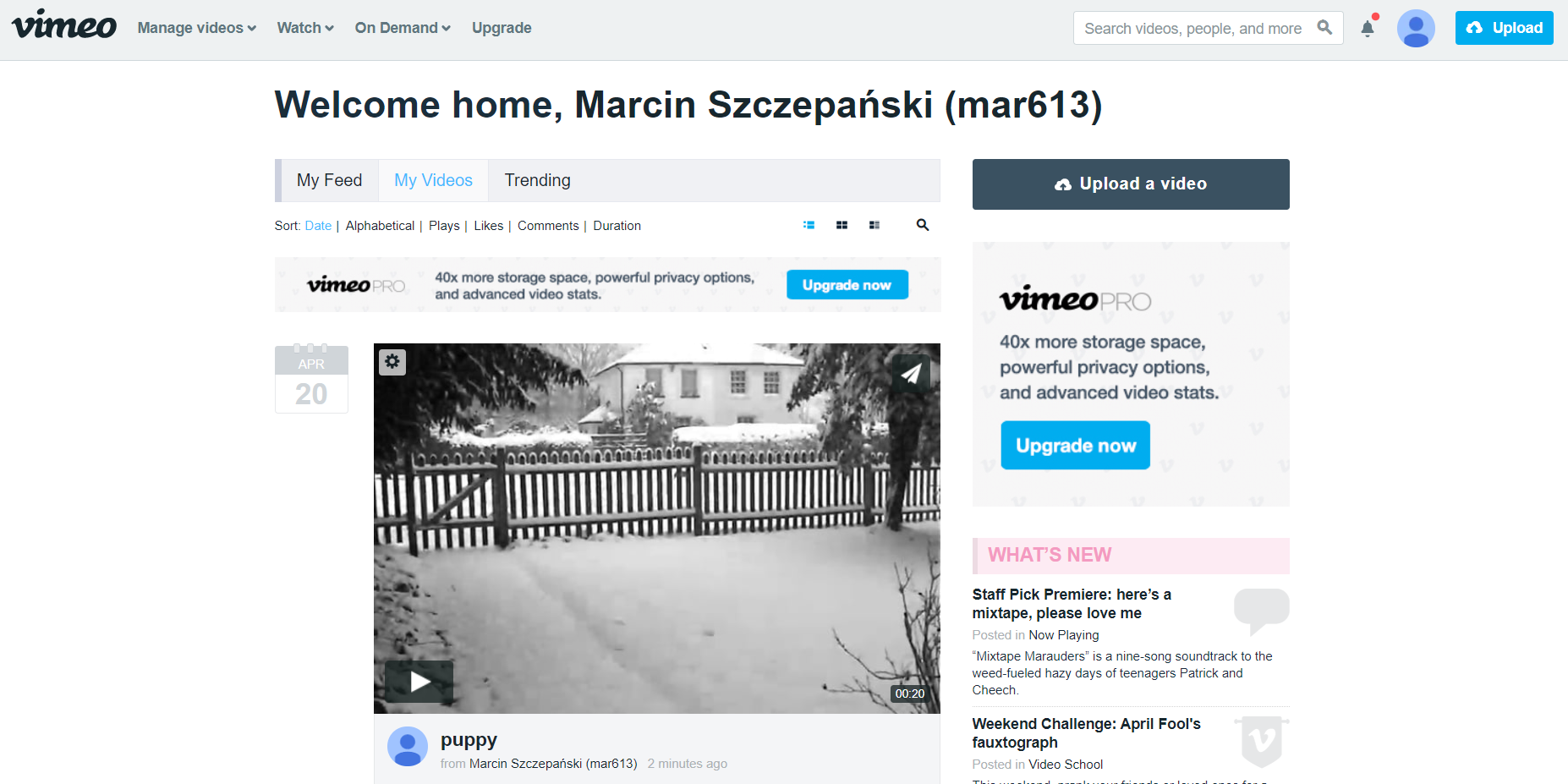Click the search magnifier in header search box
The width and height of the screenshot is (1568, 784).
pos(1324,28)
